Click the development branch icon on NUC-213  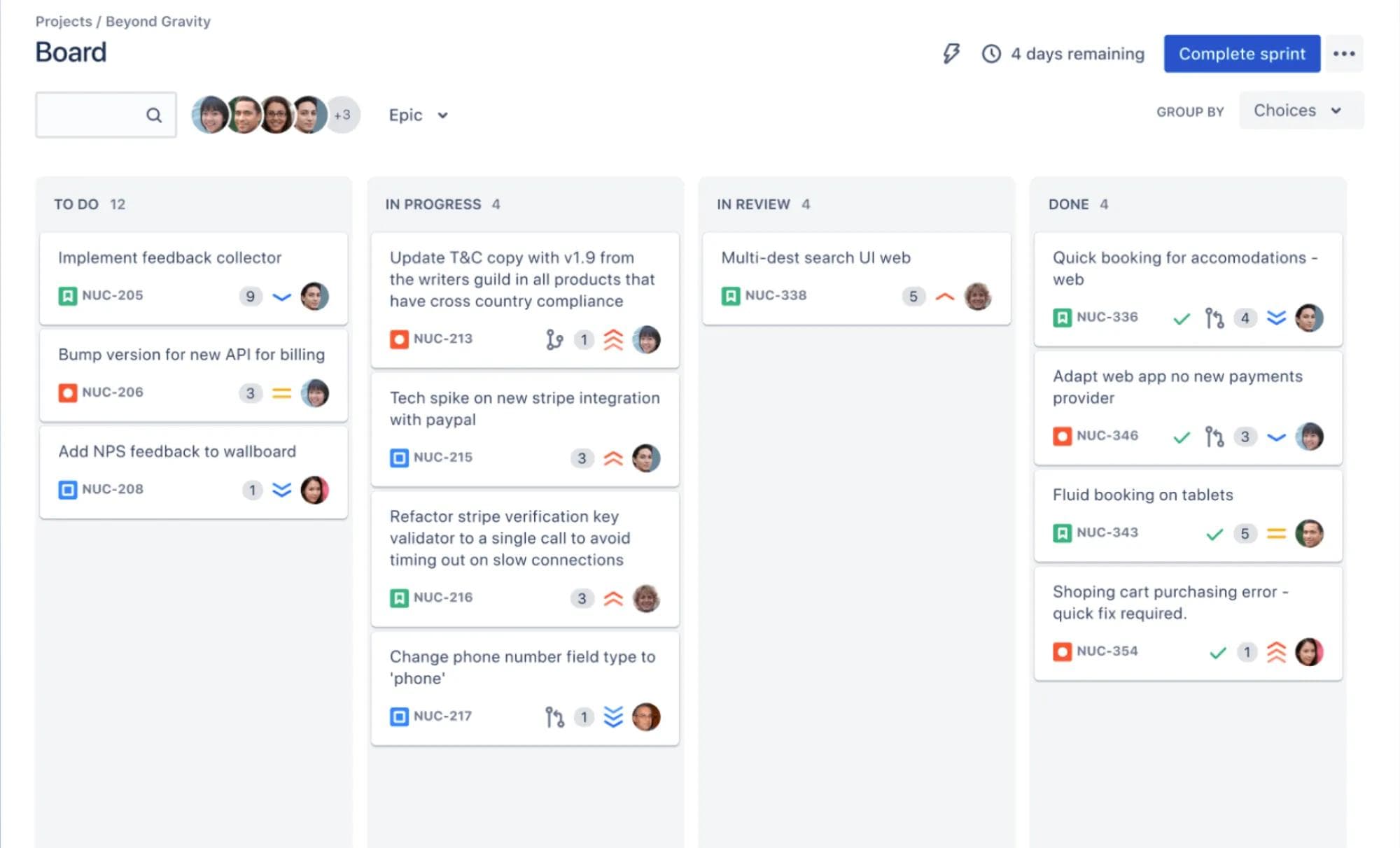(555, 339)
